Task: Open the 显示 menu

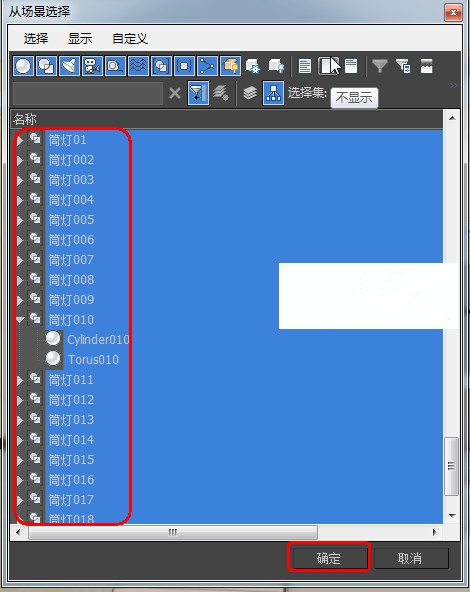Action: pyautogui.click(x=80, y=38)
